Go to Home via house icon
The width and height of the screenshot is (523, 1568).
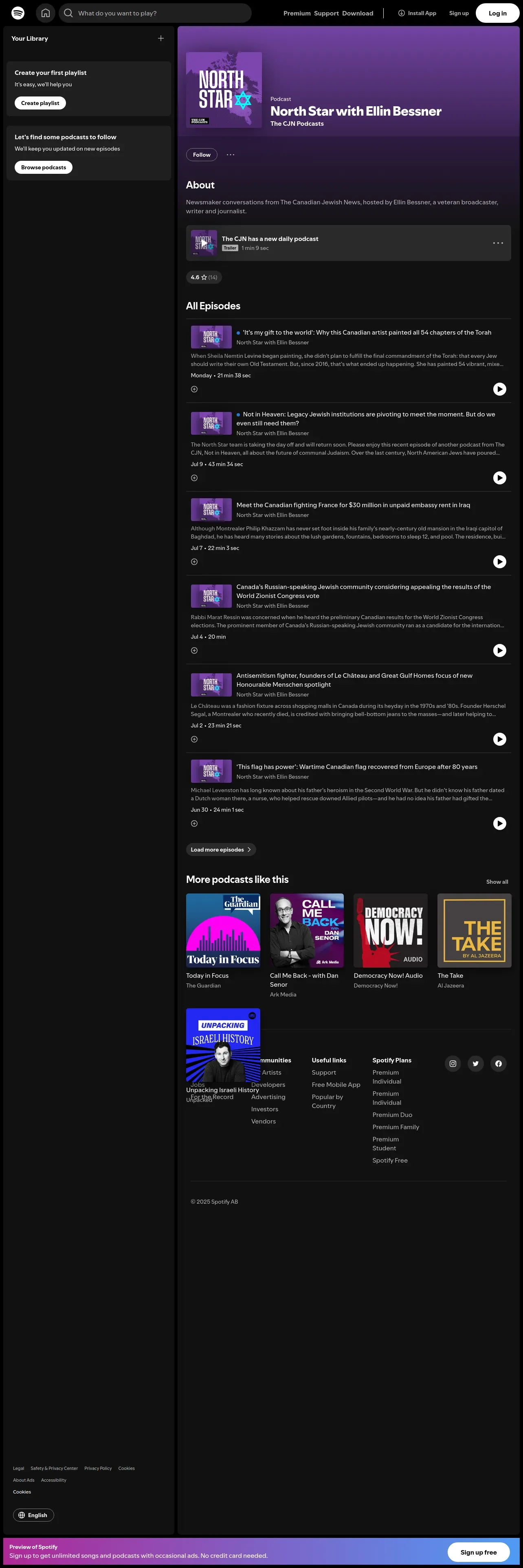(45, 13)
